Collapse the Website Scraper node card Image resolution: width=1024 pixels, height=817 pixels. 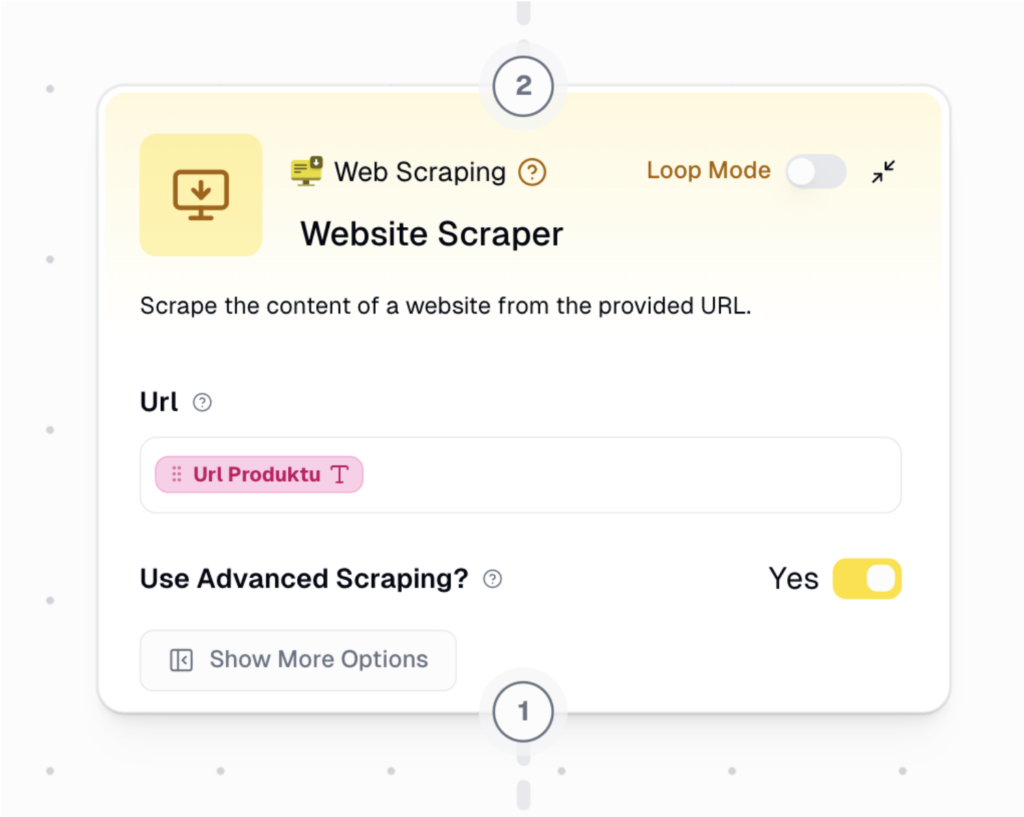click(x=883, y=172)
